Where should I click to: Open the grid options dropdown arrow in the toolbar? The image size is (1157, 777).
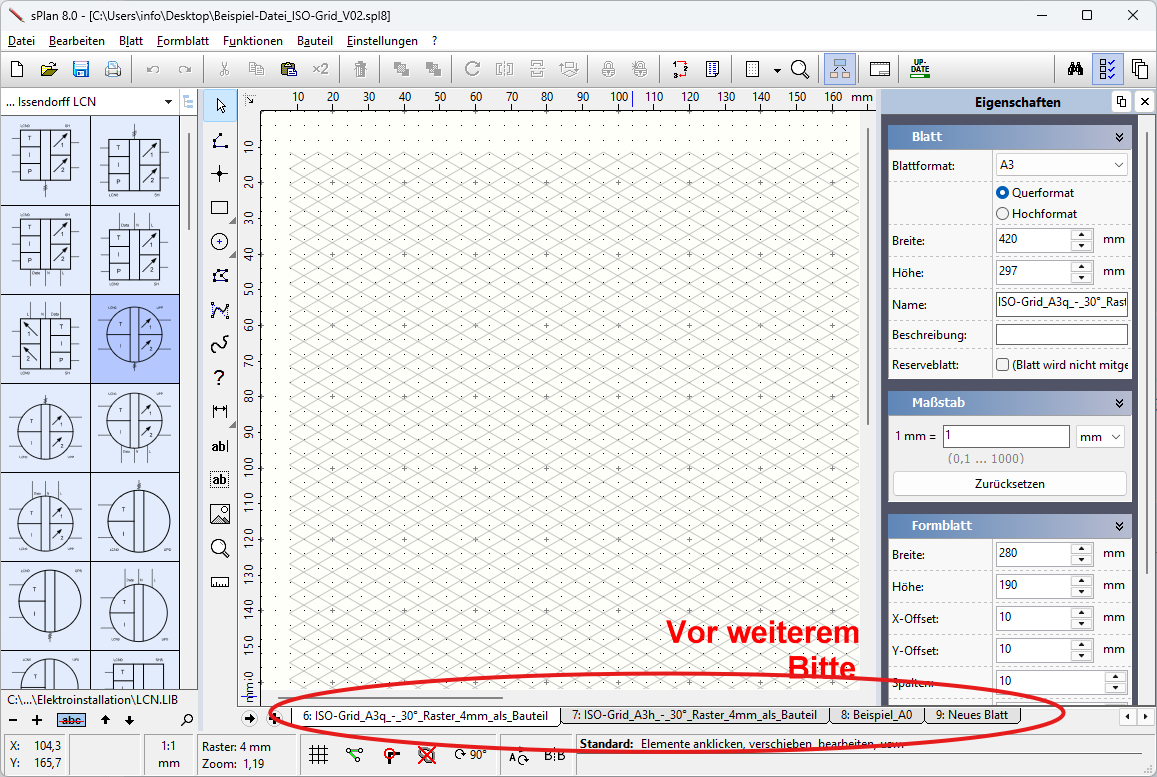tap(777, 71)
